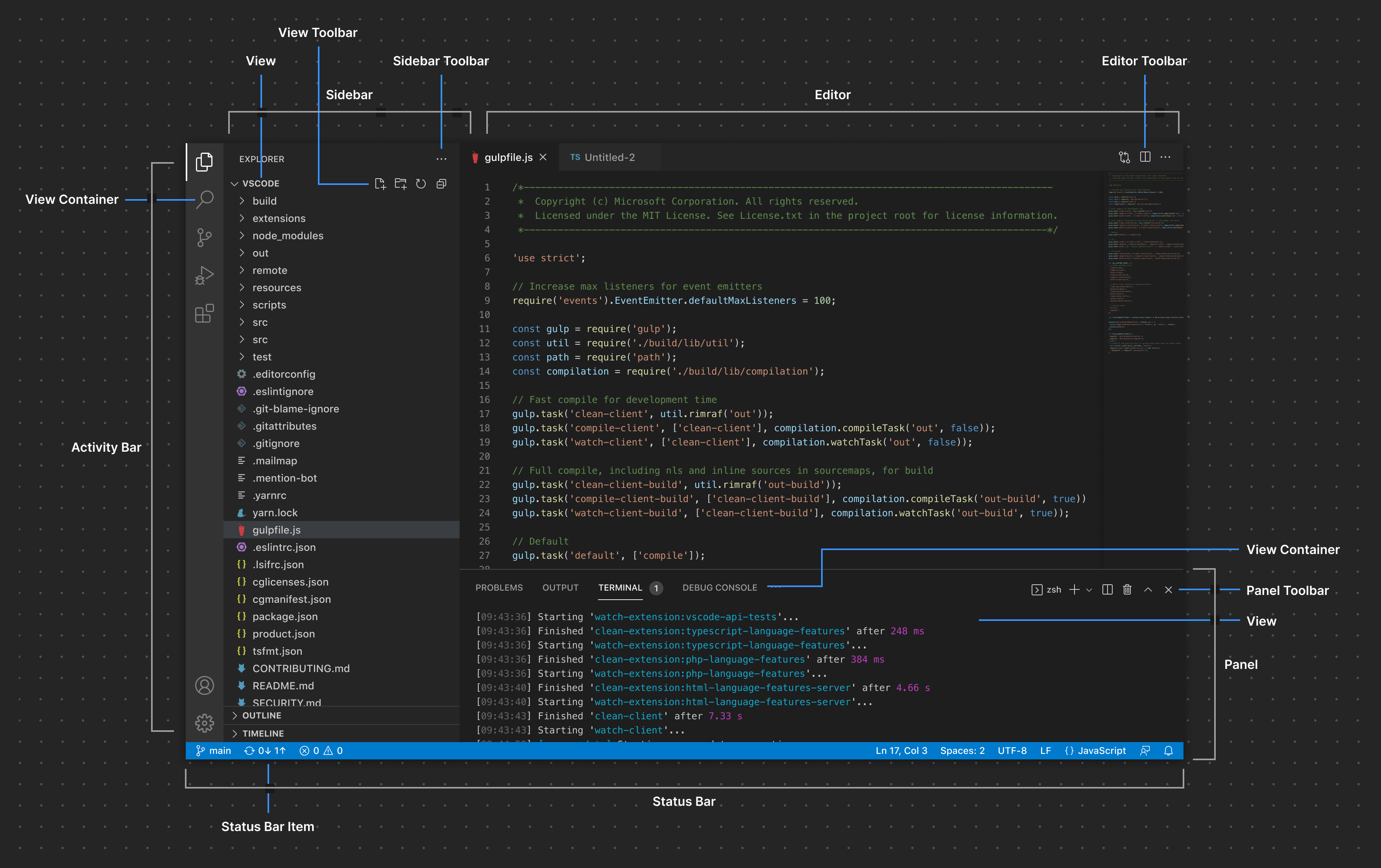Click the Source Control icon in Activity Bar
The width and height of the screenshot is (1381, 868).
pos(204,237)
